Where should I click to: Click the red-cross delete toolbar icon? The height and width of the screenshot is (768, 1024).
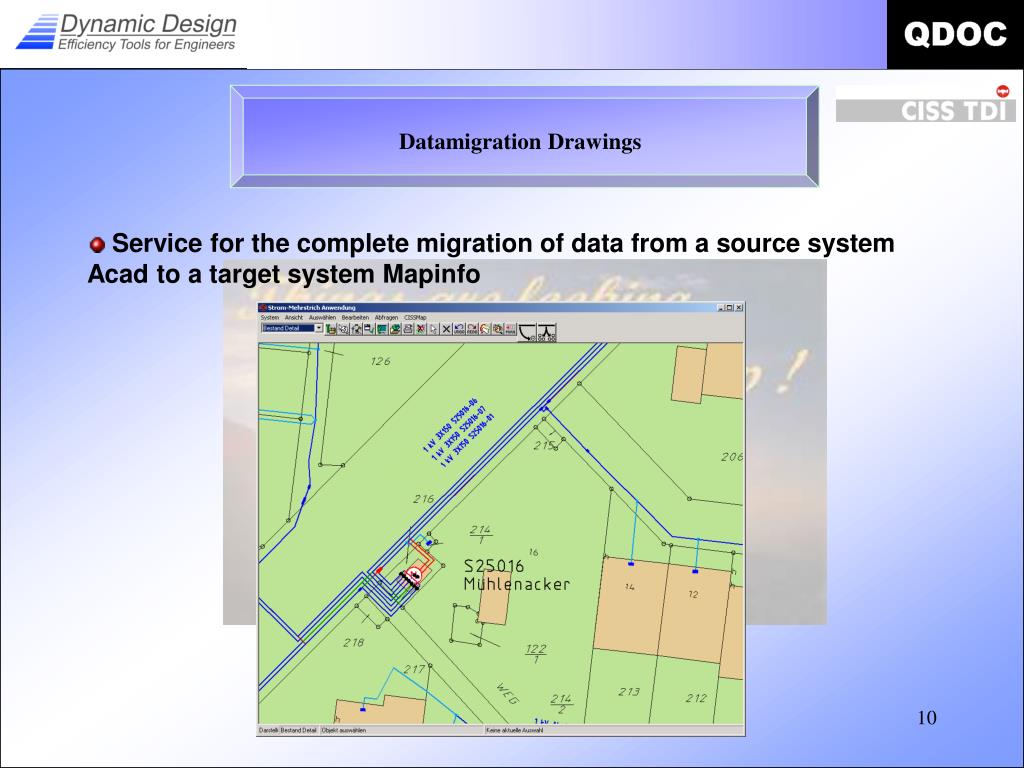[x=421, y=329]
